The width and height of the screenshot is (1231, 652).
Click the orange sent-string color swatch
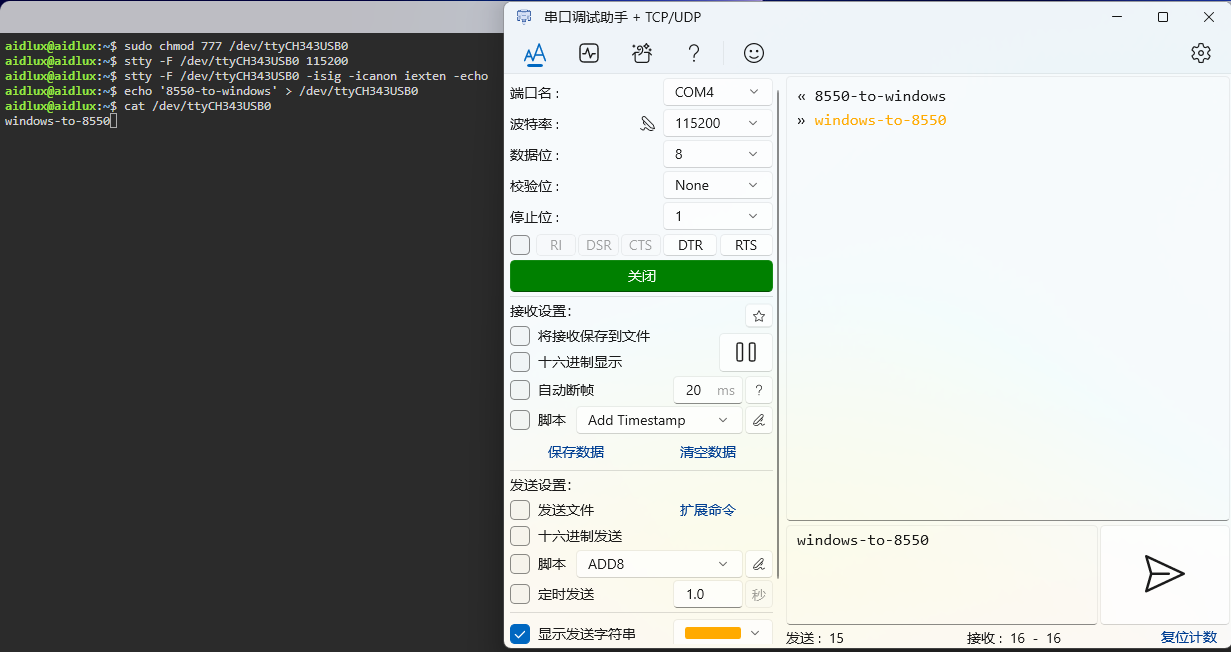point(712,633)
